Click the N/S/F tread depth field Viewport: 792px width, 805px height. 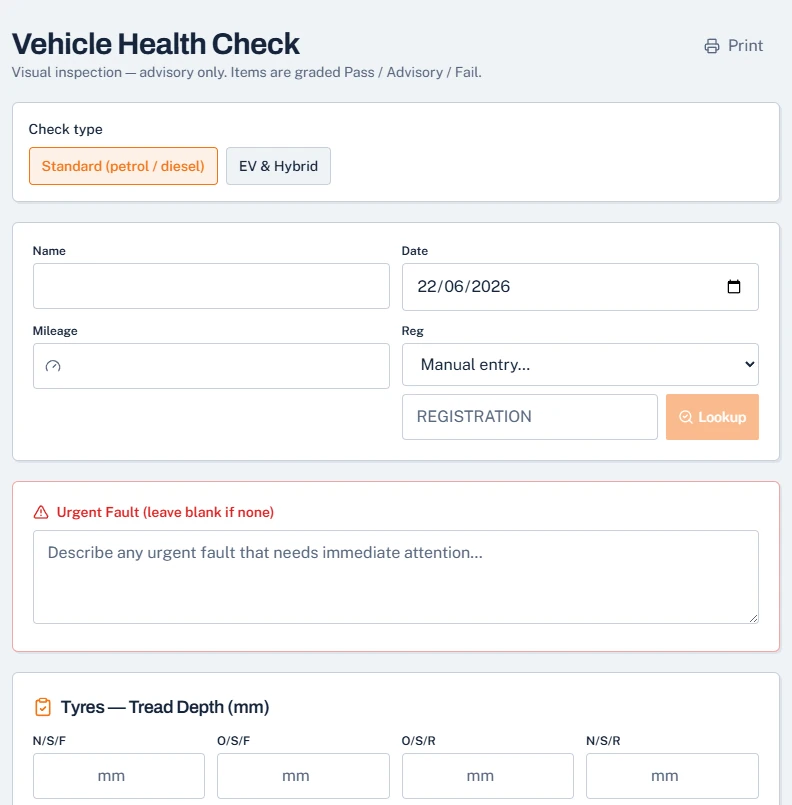(119, 776)
